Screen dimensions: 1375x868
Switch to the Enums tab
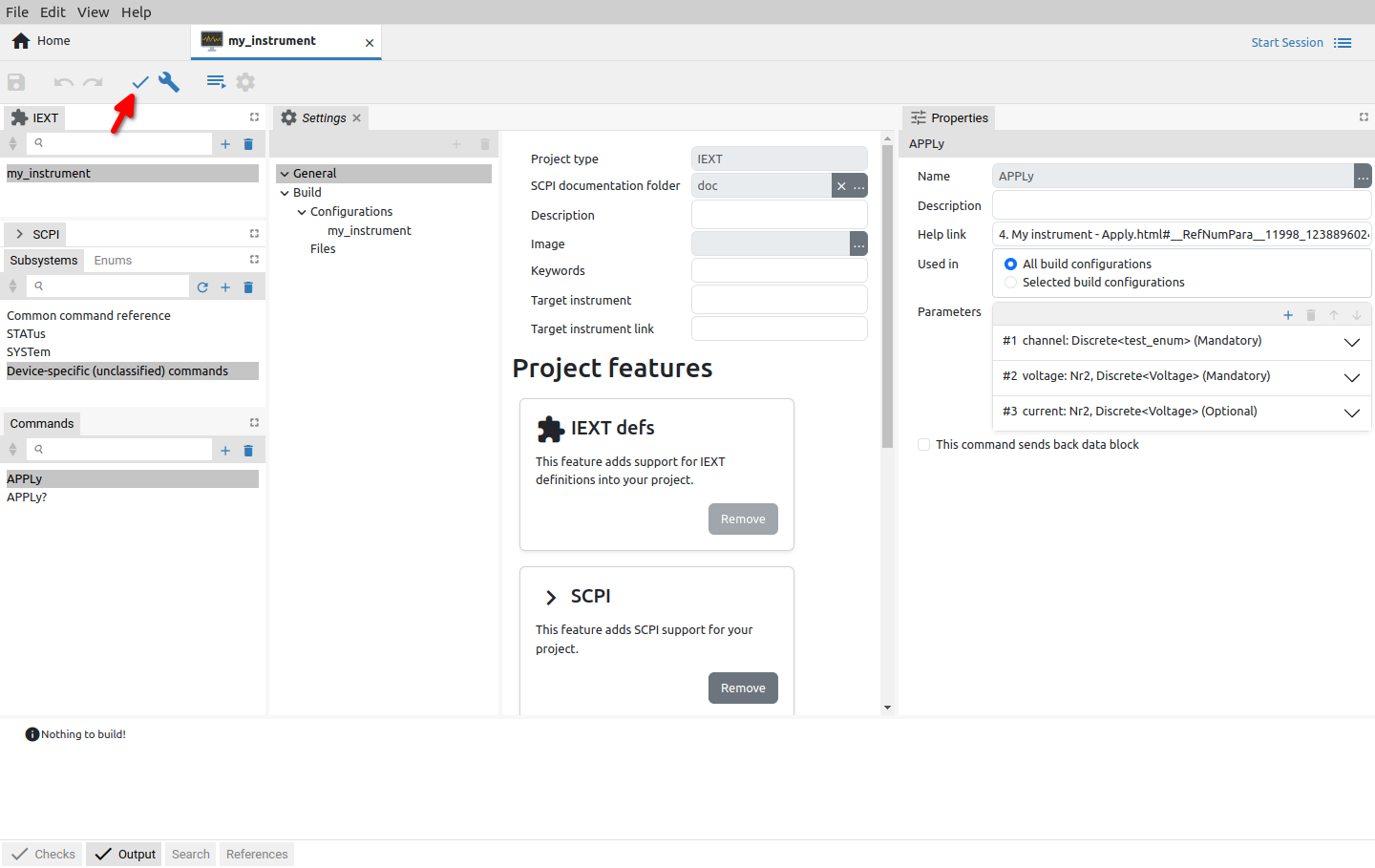113,261
